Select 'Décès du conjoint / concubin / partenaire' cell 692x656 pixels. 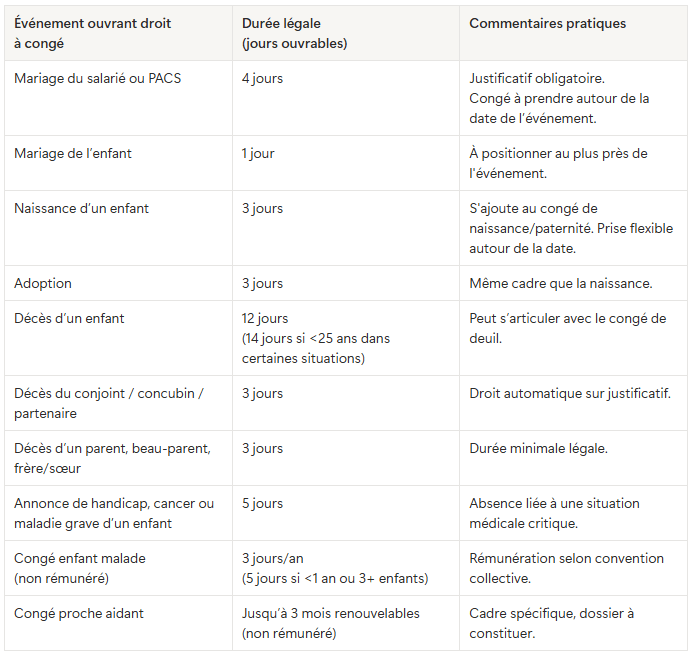109,403
